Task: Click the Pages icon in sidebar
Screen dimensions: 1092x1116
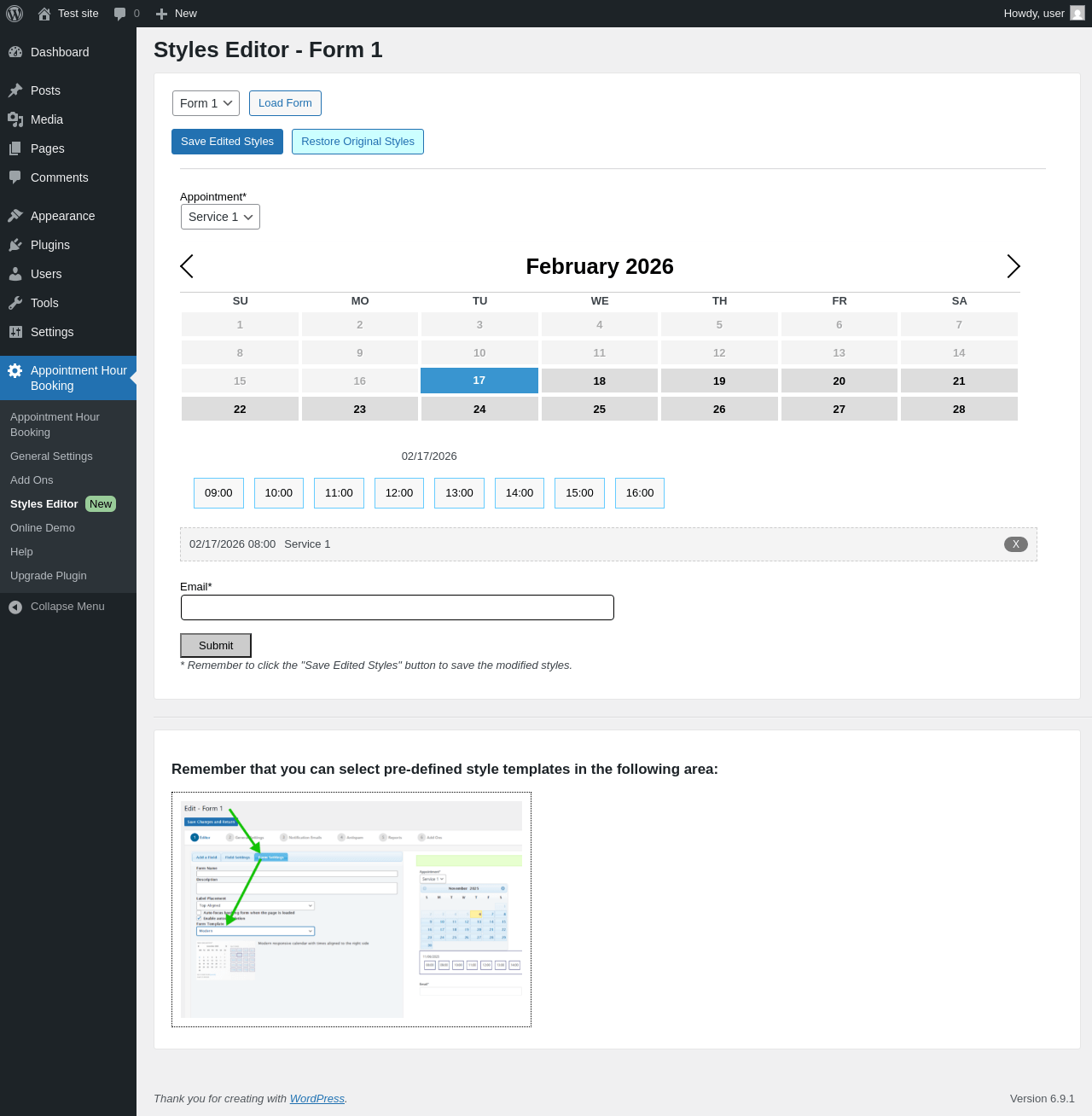Action: point(15,148)
